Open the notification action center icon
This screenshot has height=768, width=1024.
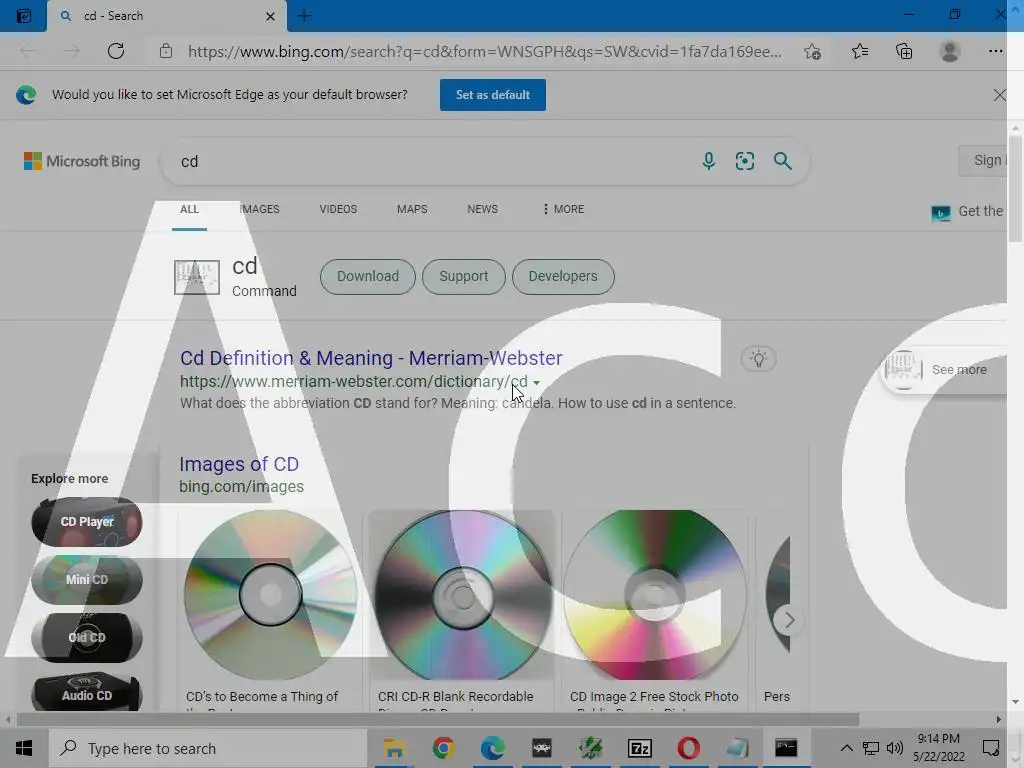click(x=991, y=748)
